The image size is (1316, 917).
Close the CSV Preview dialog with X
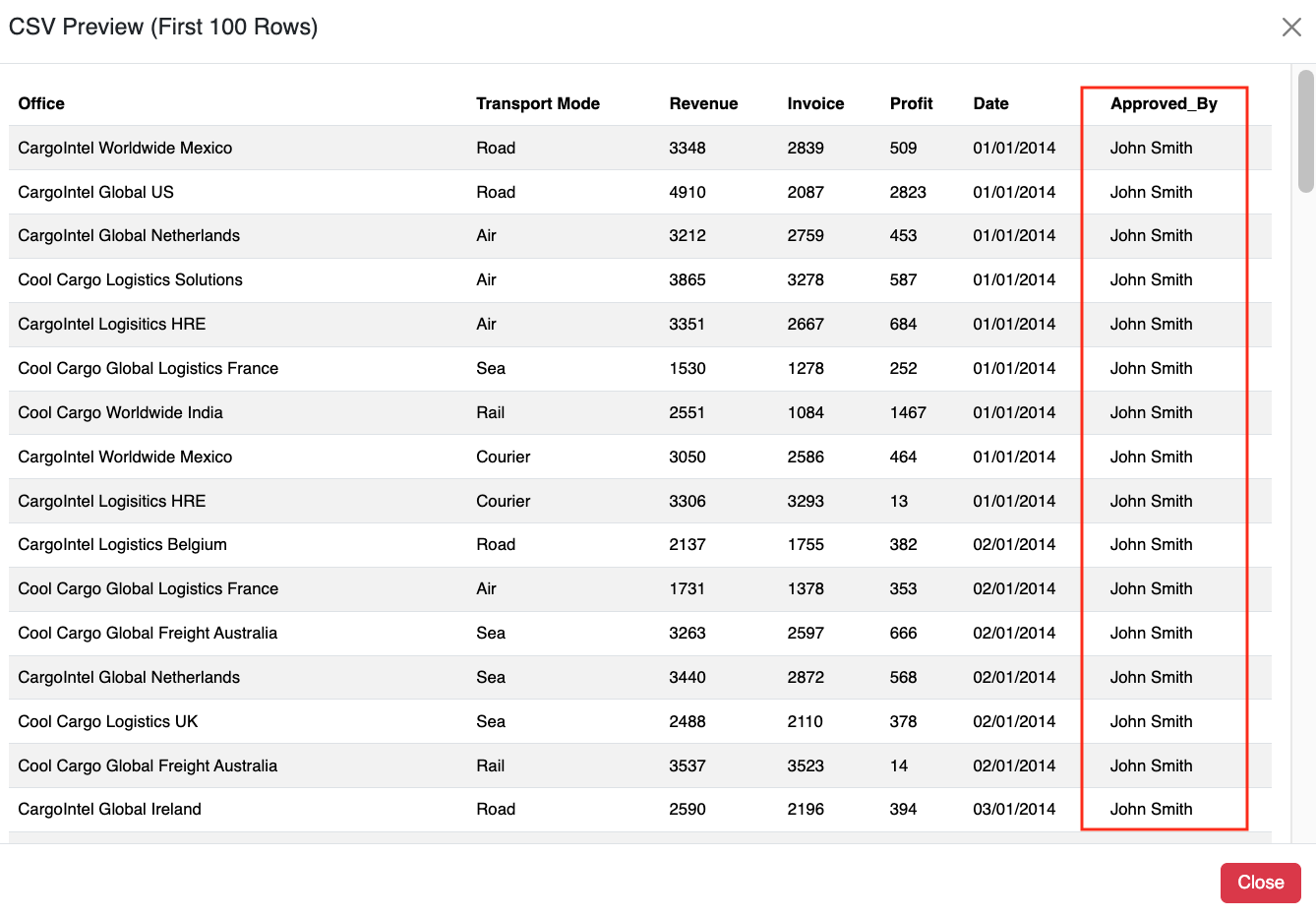tap(1291, 28)
